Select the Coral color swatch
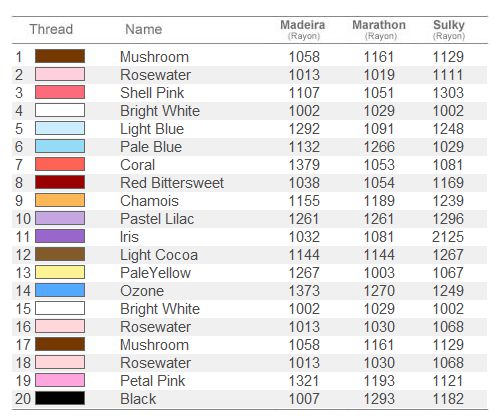500x420 pixels. point(60,164)
